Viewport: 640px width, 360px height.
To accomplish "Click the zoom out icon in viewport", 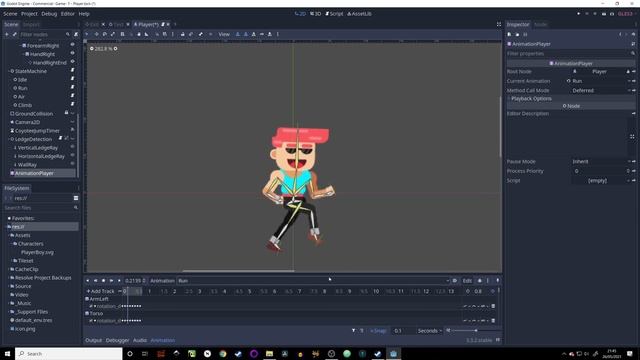I will (91, 49).
